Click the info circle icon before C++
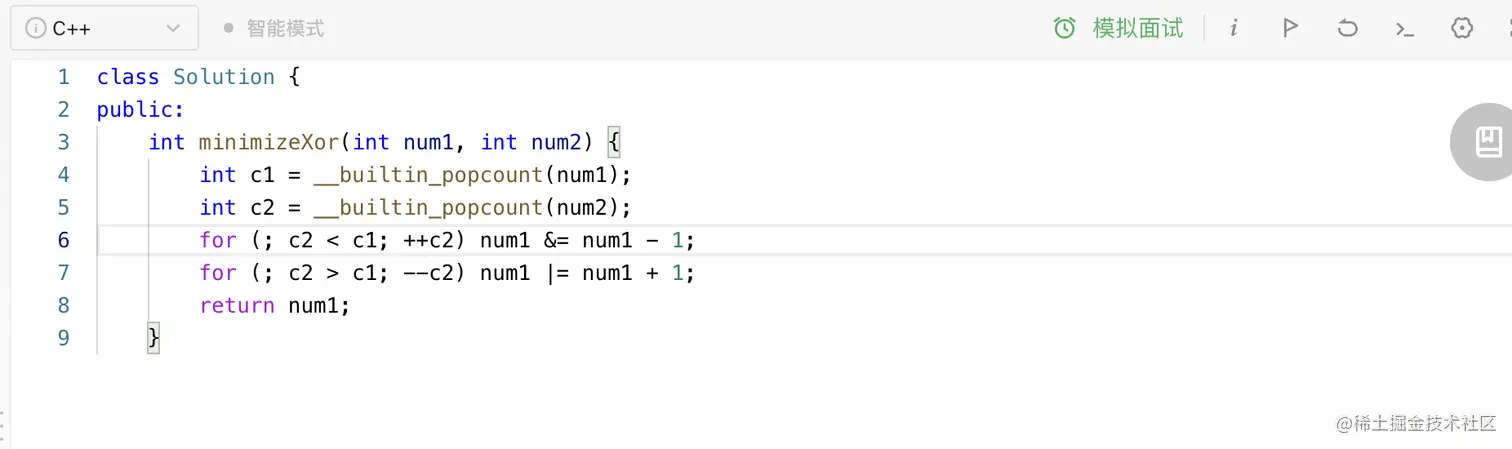Viewport: 1512px width, 449px height. tap(36, 29)
